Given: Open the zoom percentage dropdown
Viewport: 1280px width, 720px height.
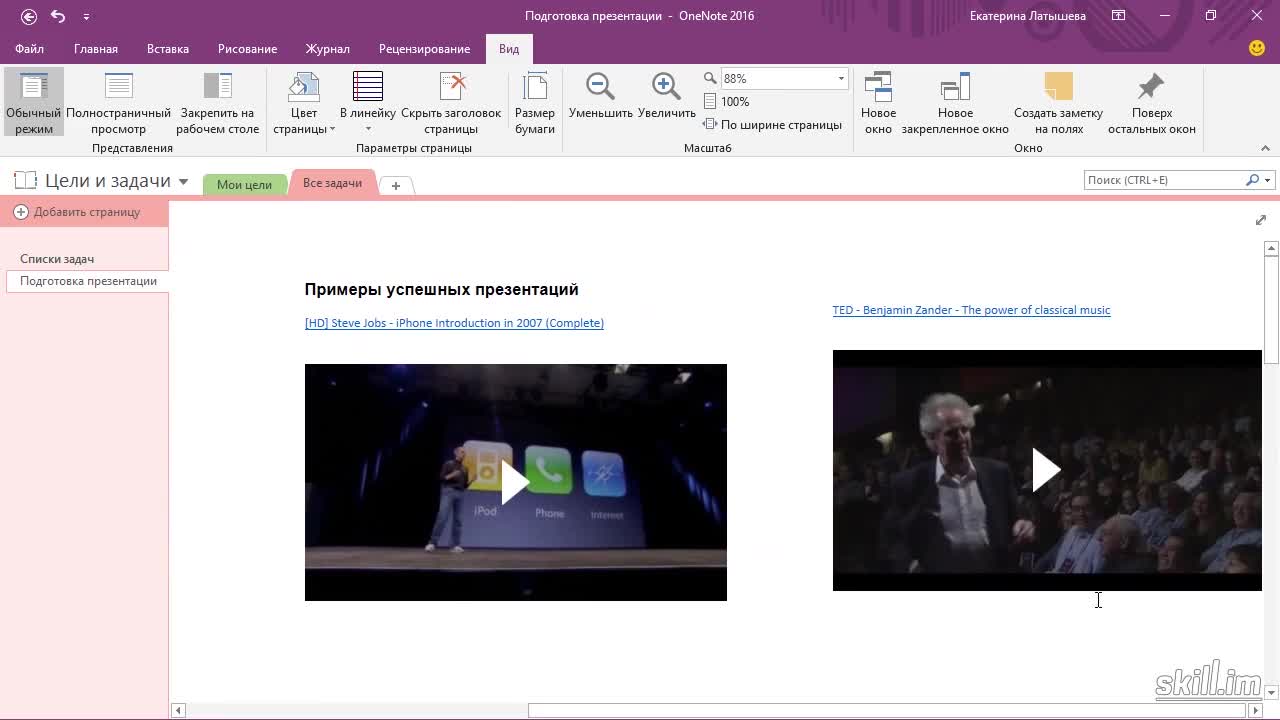Looking at the screenshot, I should (841, 78).
